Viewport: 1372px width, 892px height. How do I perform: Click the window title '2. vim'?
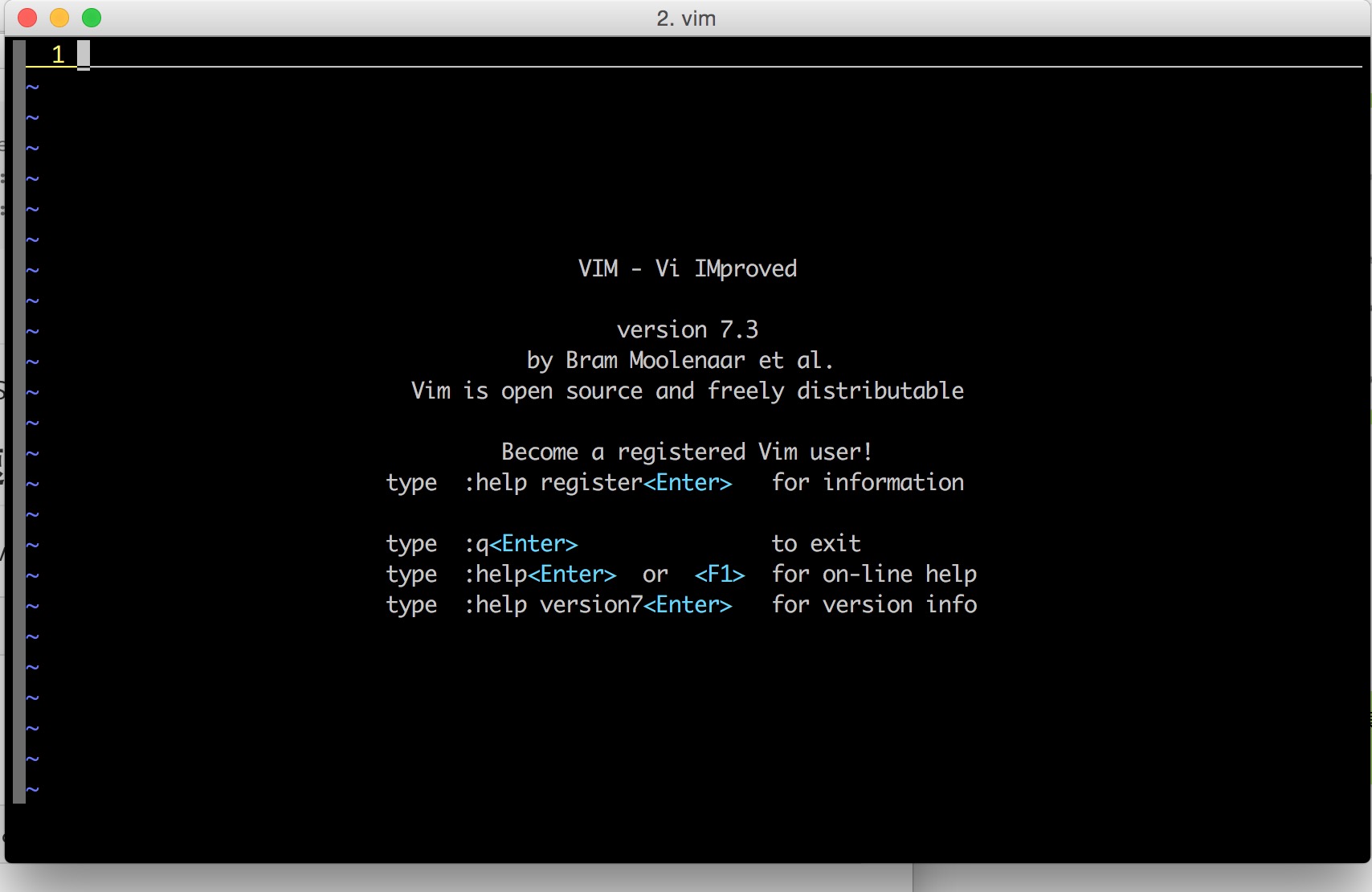click(x=686, y=18)
